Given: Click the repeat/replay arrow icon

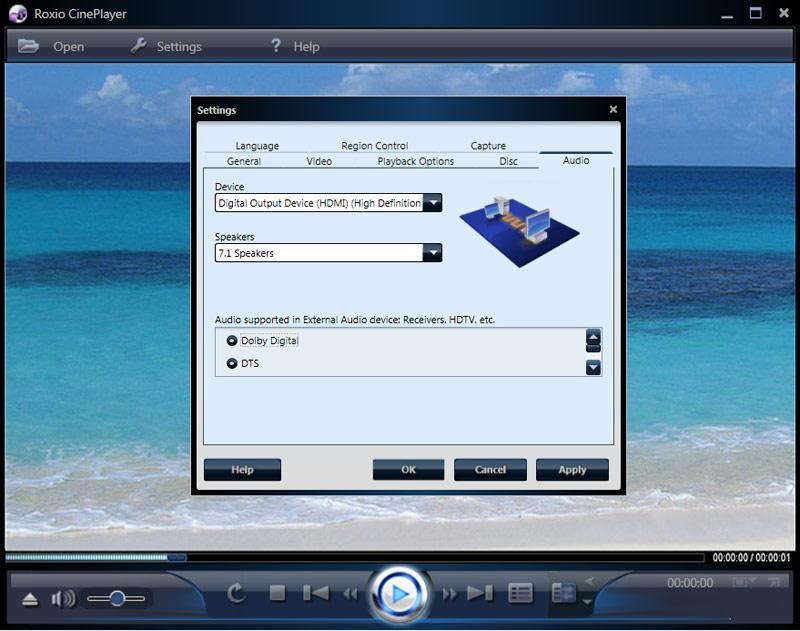Looking at the screenshot, I should (x=236, y=593).
